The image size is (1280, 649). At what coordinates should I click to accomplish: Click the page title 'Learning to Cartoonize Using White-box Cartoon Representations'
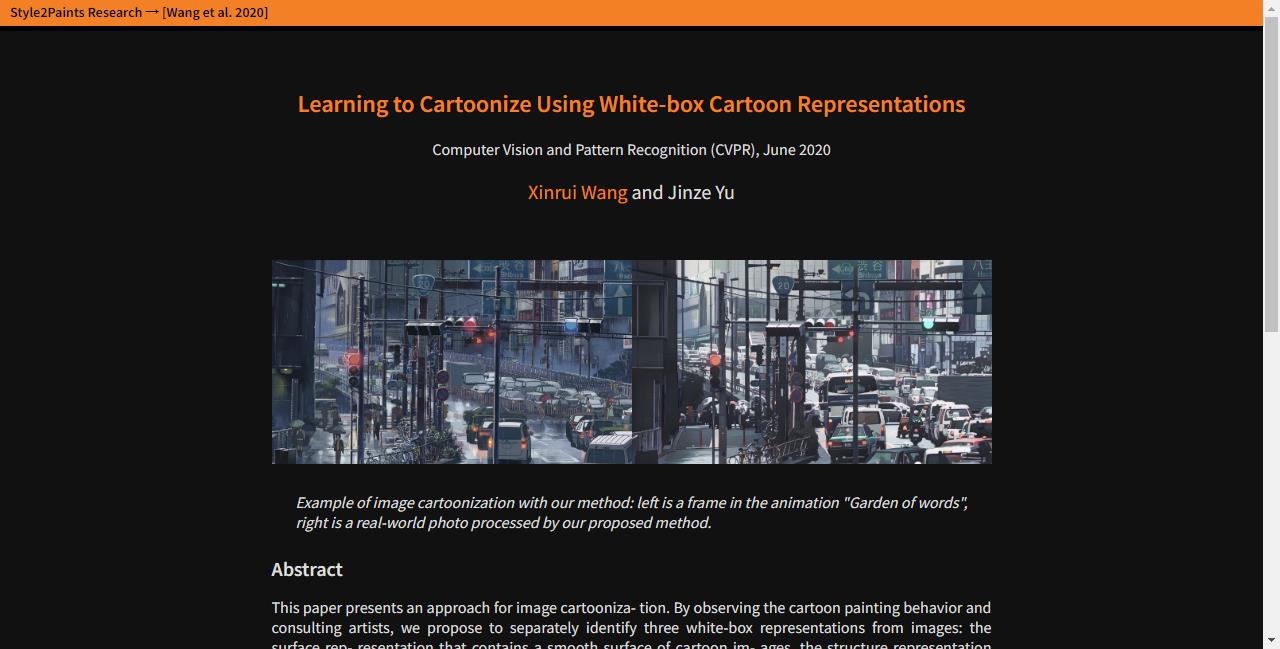coord(632,104)
